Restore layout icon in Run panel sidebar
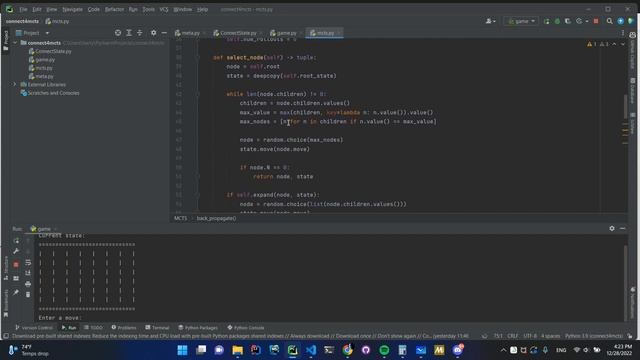This screenshot has width=640, height=360. tap(16, 278)
